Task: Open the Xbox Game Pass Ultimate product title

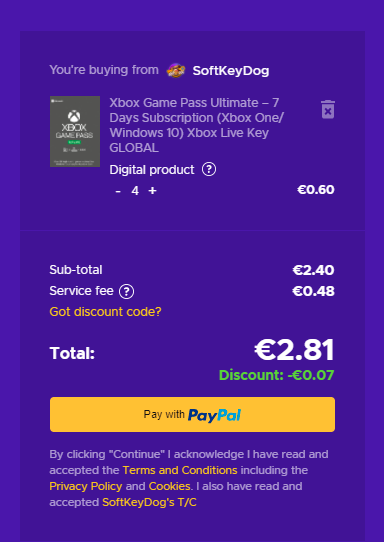Action: [x=196, y=125]
